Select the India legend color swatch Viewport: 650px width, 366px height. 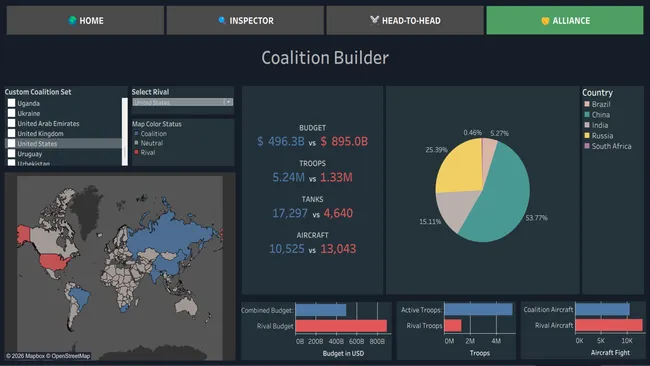pyautogui.click(x=587, y=125)
